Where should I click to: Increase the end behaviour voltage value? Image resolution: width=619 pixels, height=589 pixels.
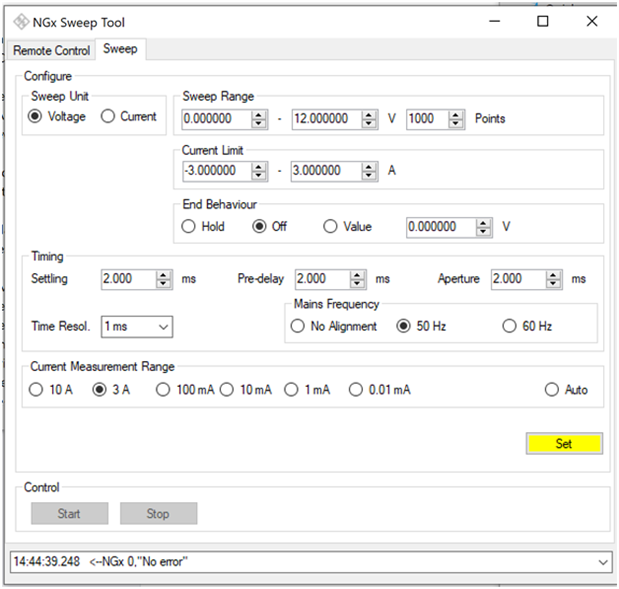pyautogui.click(x=483, y=223)
